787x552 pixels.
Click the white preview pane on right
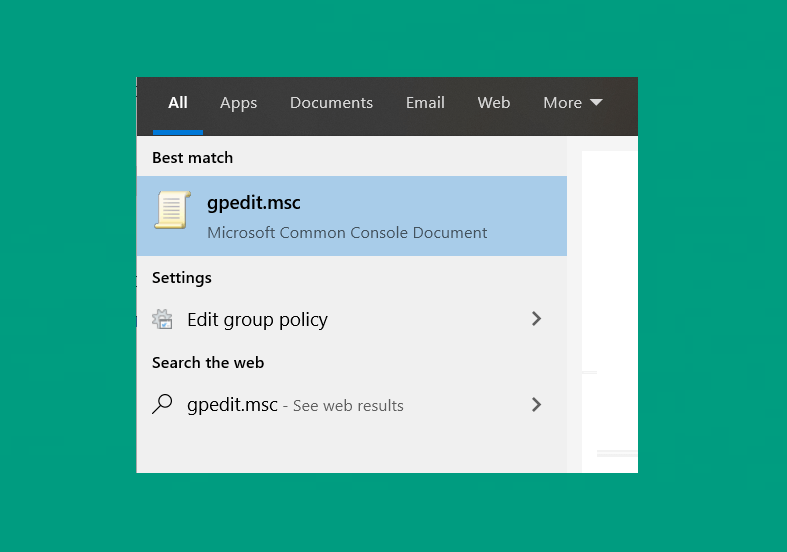(x=609, y=311)
